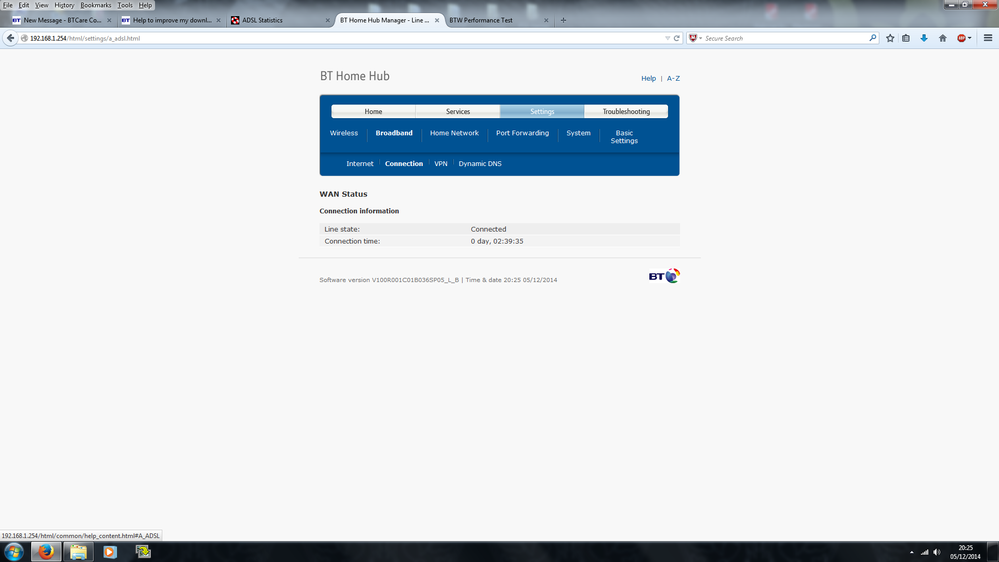
Task: Click the BT Home Hub heading
Action: pyautogui.click(x=355, y=76)
